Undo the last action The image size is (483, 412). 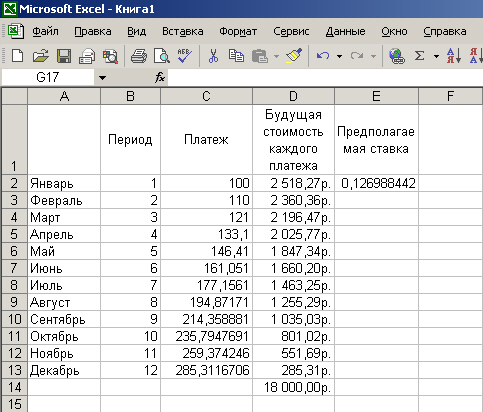pyautogui.click(x=323, y=56)
